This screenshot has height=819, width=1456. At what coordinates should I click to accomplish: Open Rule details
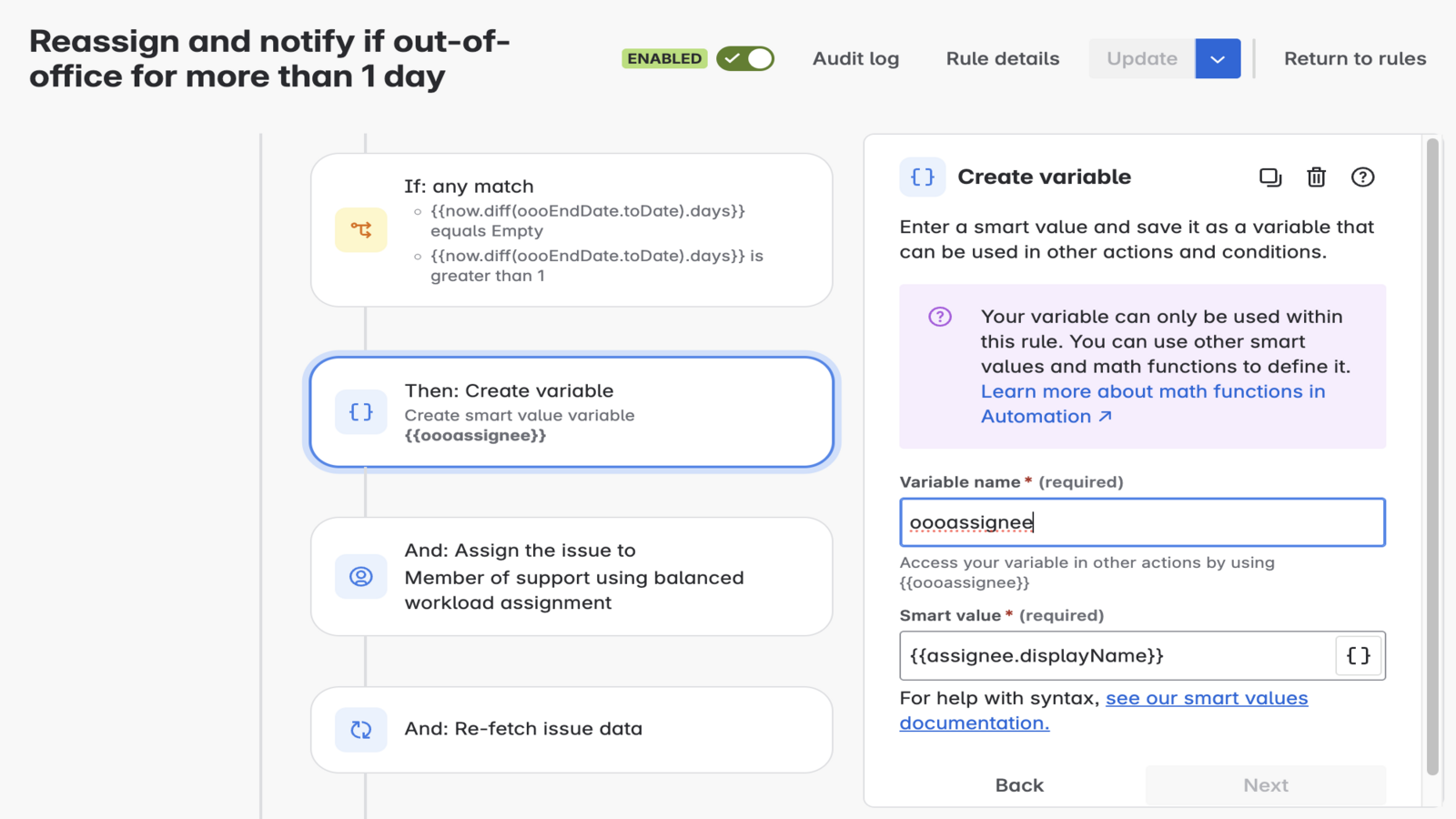pyautogui.click(x=1002, y=59)
